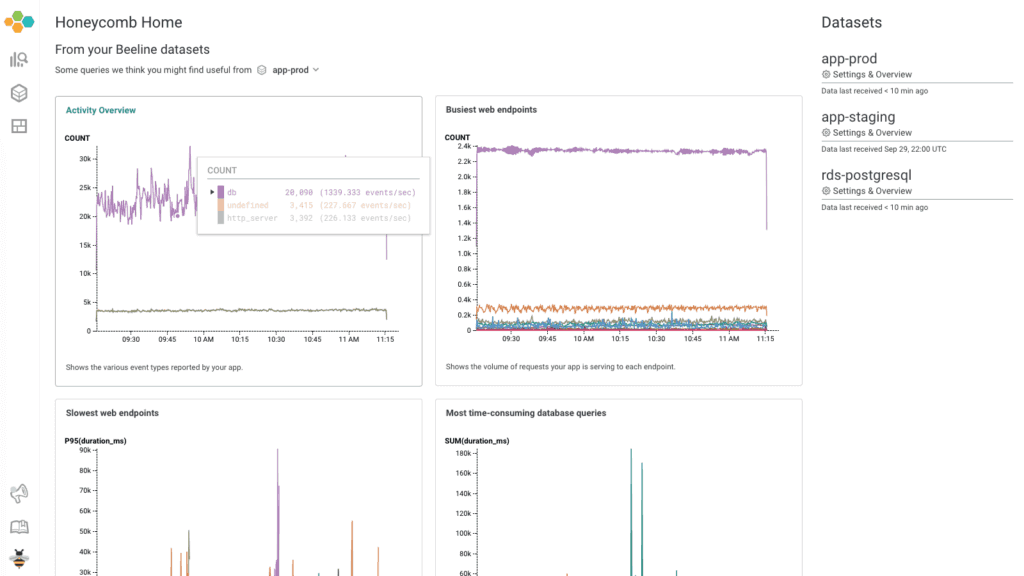
Task: Click the bee account icon
Action: coord(19,559)
